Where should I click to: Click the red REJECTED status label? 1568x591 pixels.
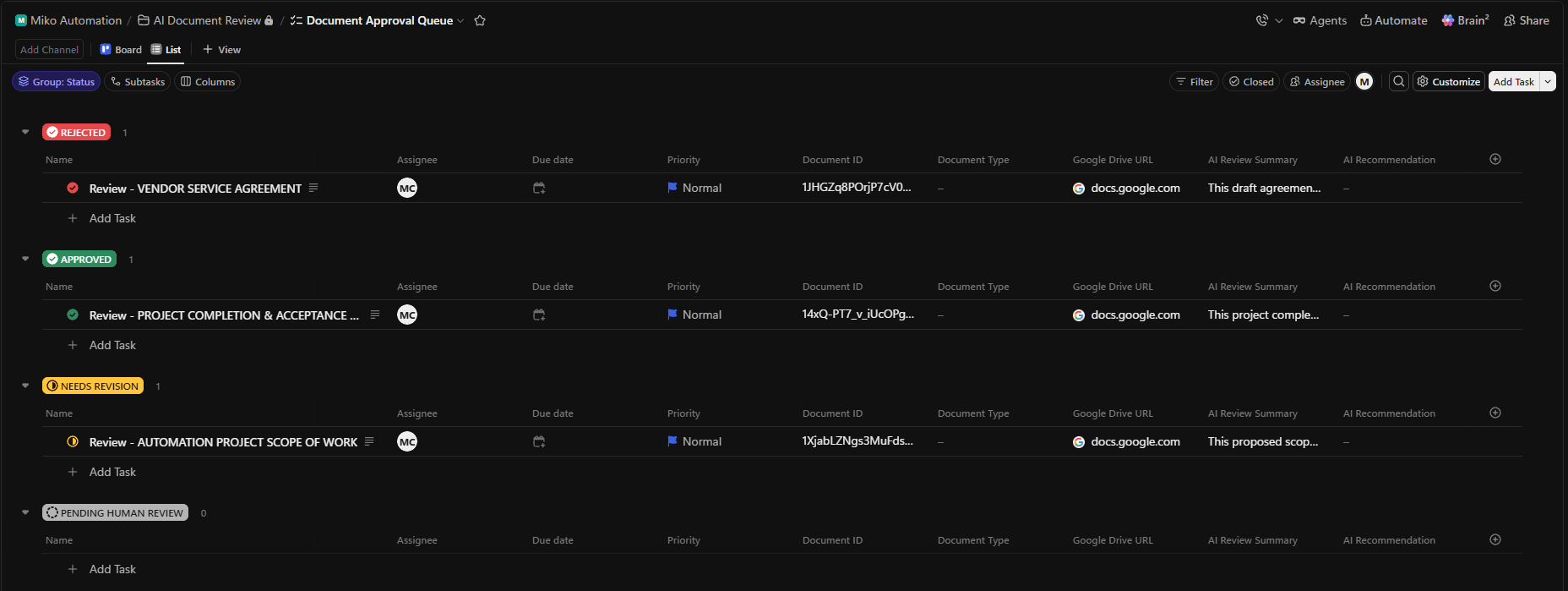[76, 132]
